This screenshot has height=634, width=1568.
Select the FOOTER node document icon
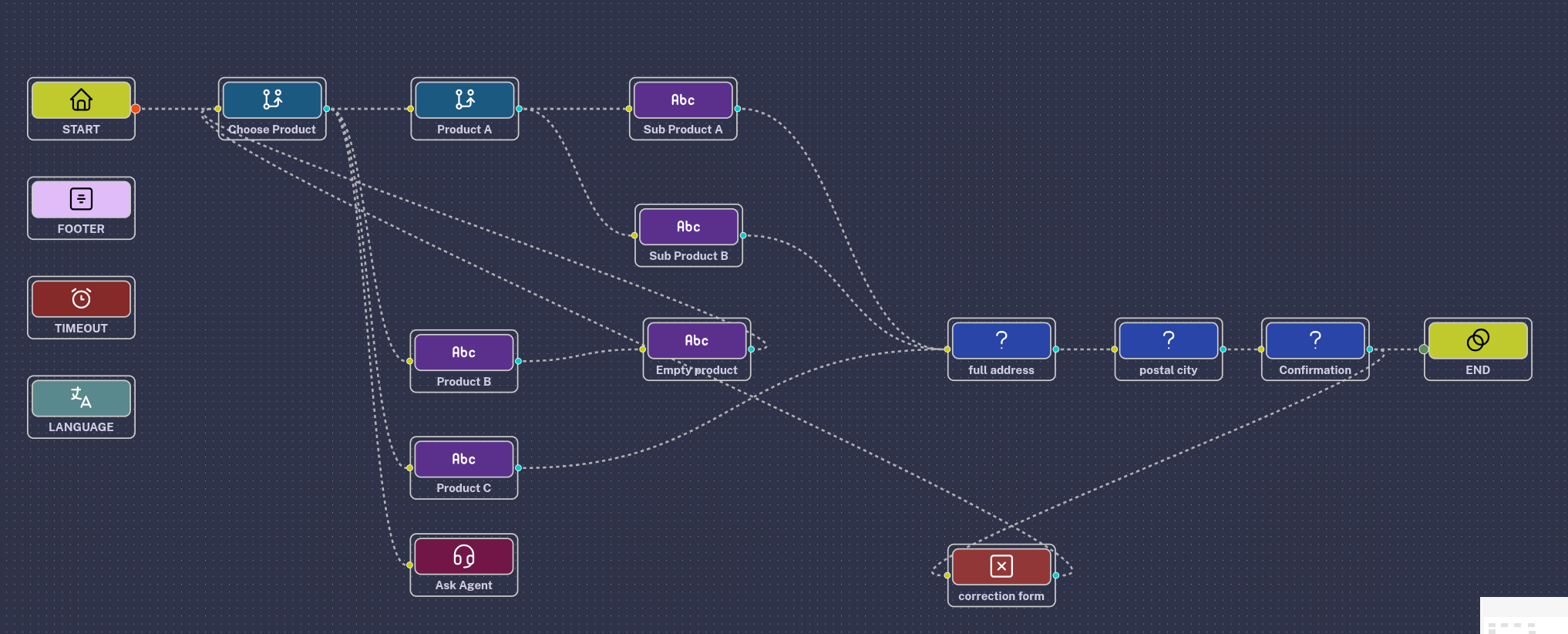point(81,199)
